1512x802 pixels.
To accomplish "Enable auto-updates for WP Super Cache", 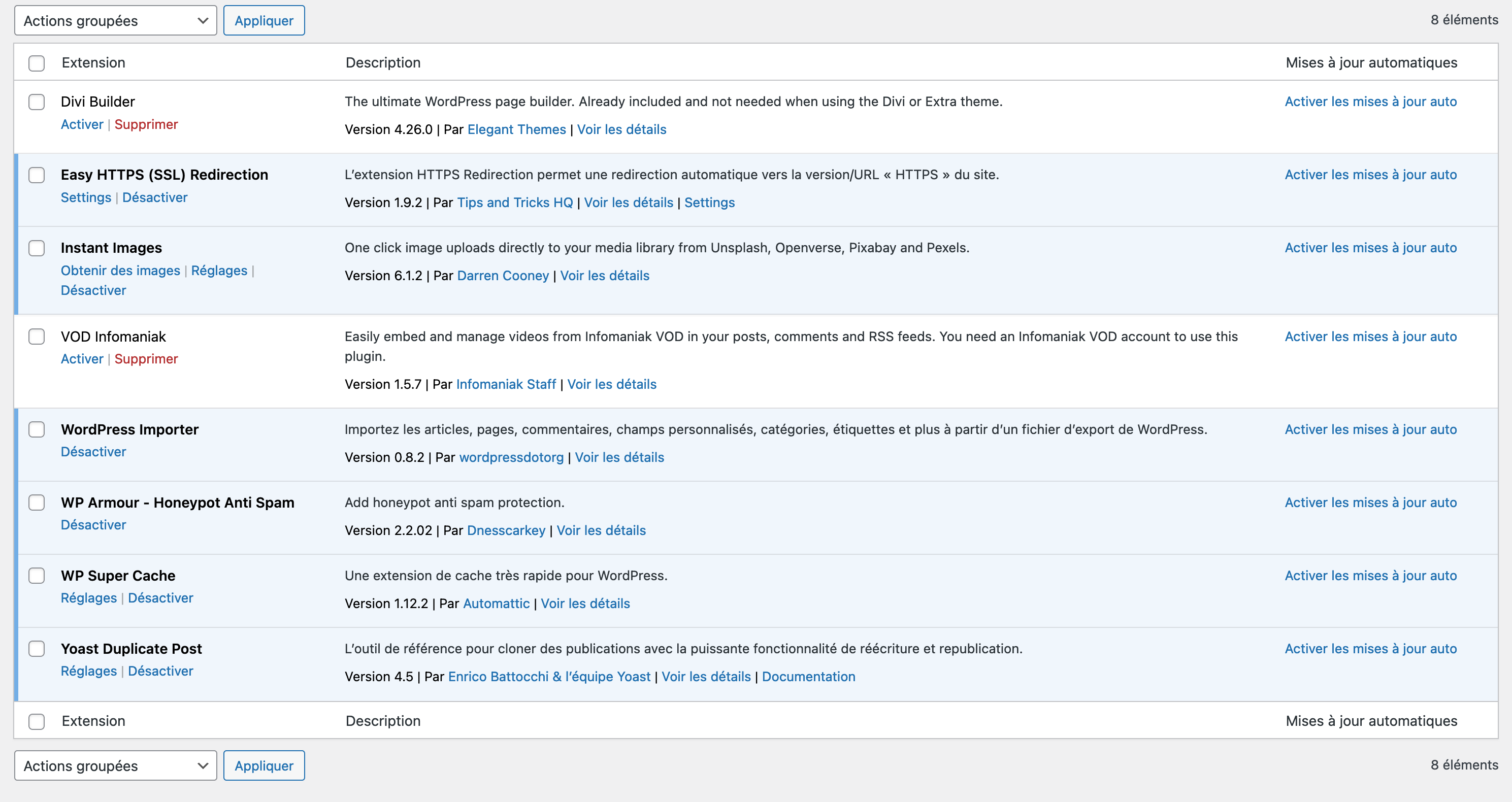I will coord(1370,576).
